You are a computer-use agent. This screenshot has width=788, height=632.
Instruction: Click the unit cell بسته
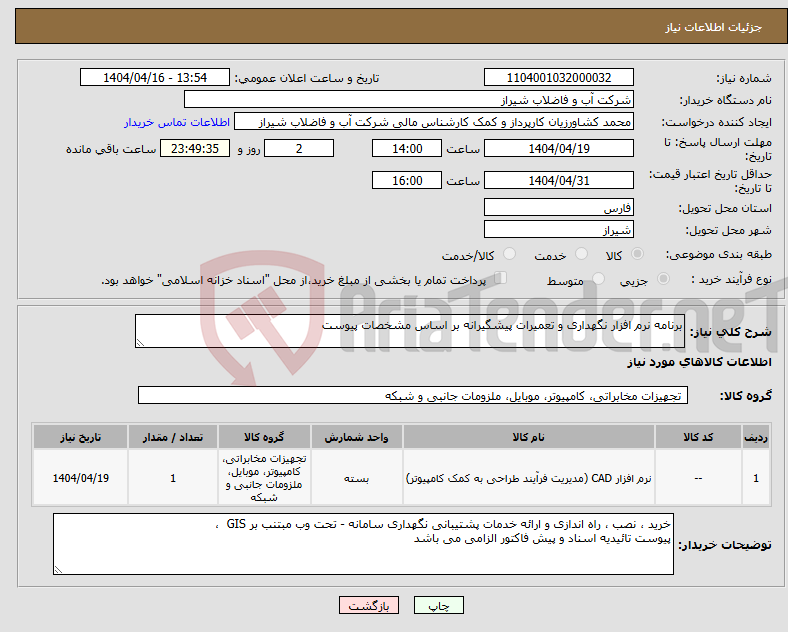(x=356, y=478)
